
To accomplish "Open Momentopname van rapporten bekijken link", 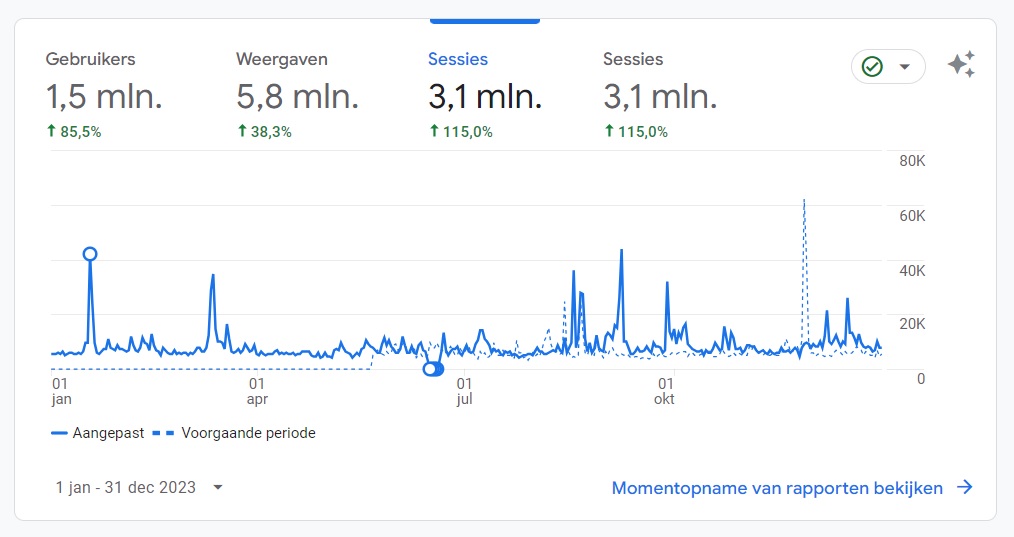I will pyautogui.click(x=777, y=488).
